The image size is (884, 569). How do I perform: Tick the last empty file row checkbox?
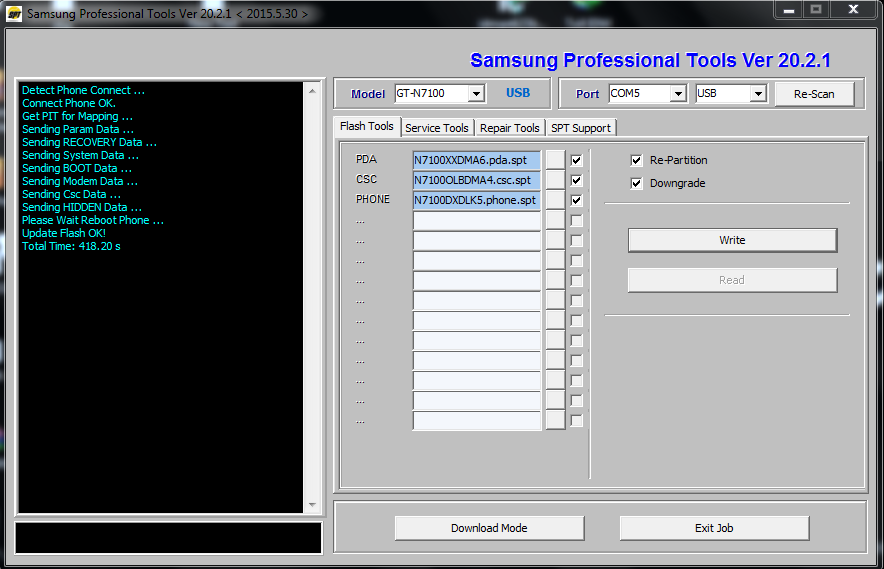tap(576, 421)
